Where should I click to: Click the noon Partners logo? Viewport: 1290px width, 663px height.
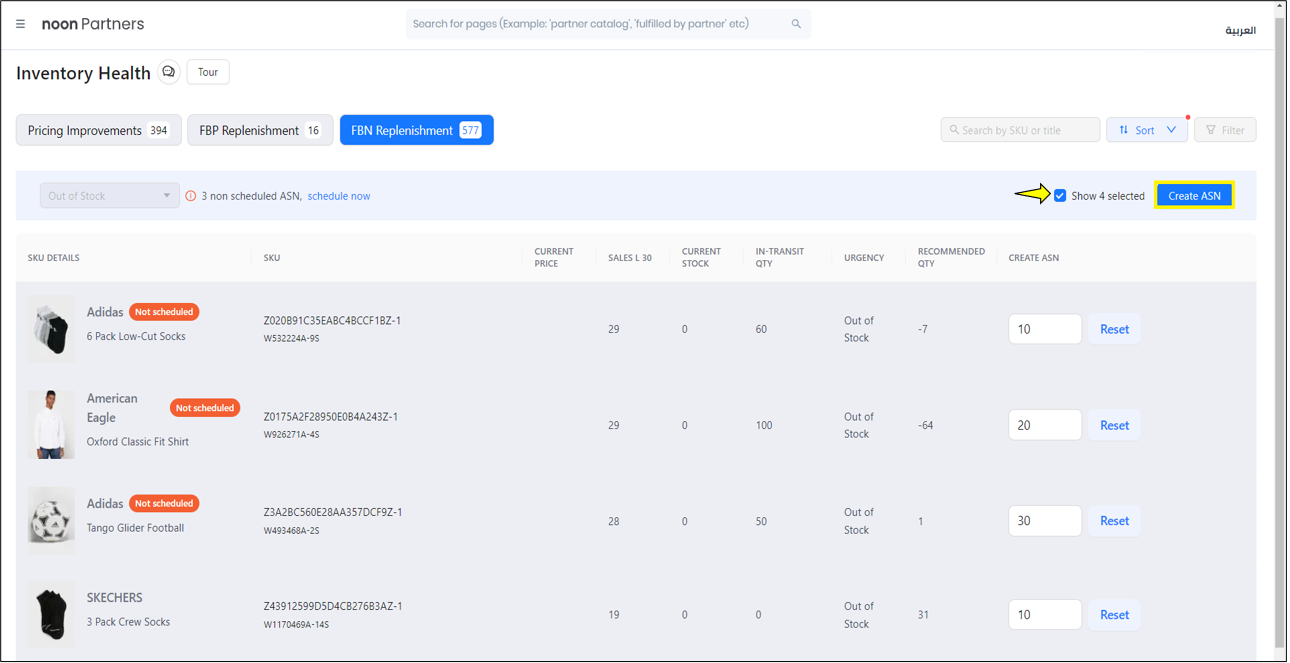click(x=93, y=24)
